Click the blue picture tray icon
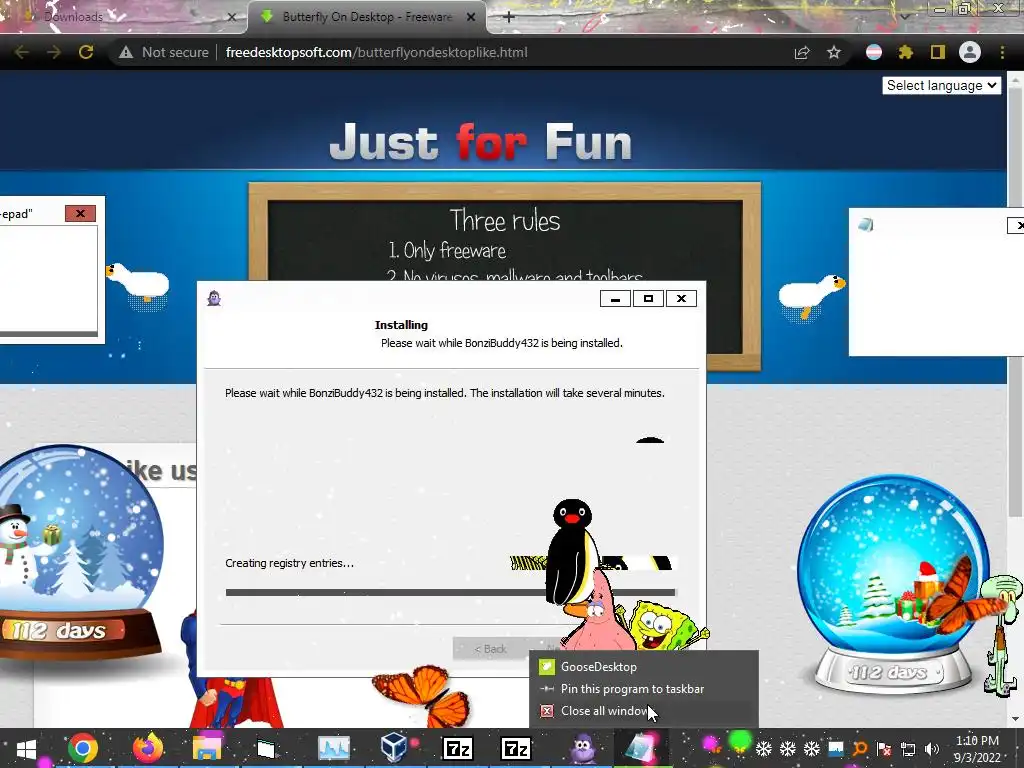This screenshot has height=768, width=1024. [x=836, y=748]
